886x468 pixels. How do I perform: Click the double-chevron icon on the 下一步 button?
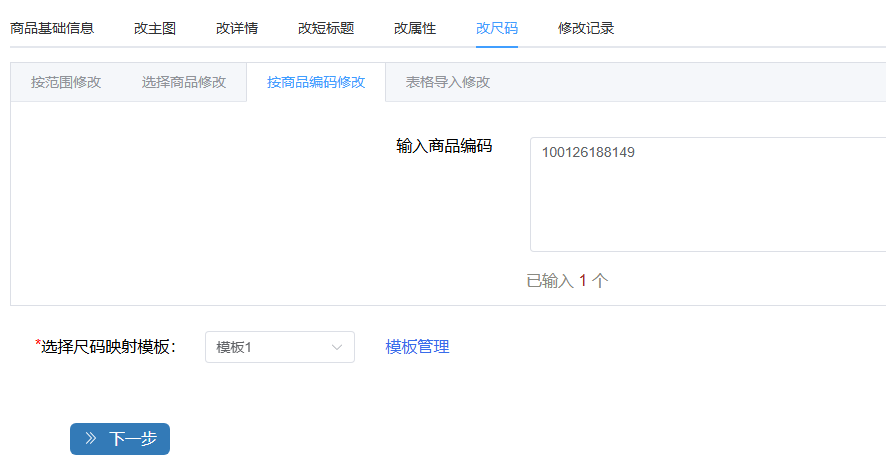coord(91,438)
